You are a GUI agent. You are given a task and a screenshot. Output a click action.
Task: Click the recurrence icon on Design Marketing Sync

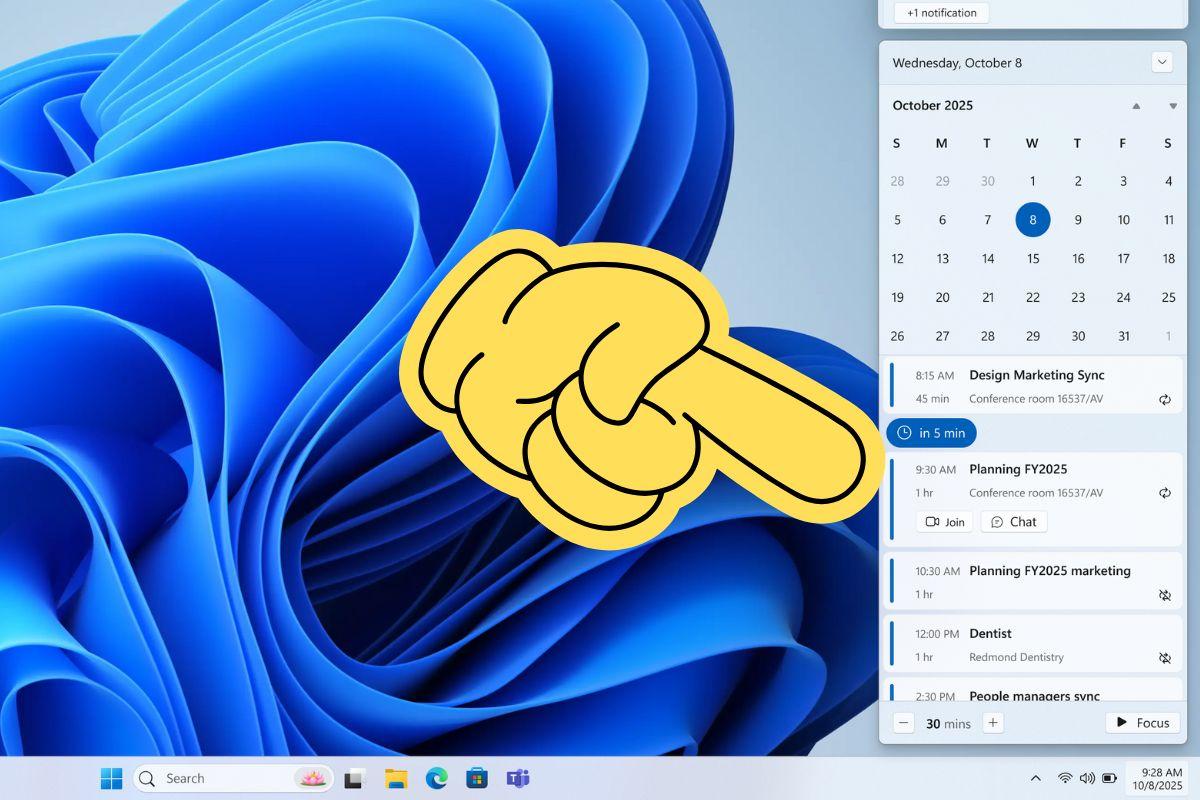(1165, 398)
